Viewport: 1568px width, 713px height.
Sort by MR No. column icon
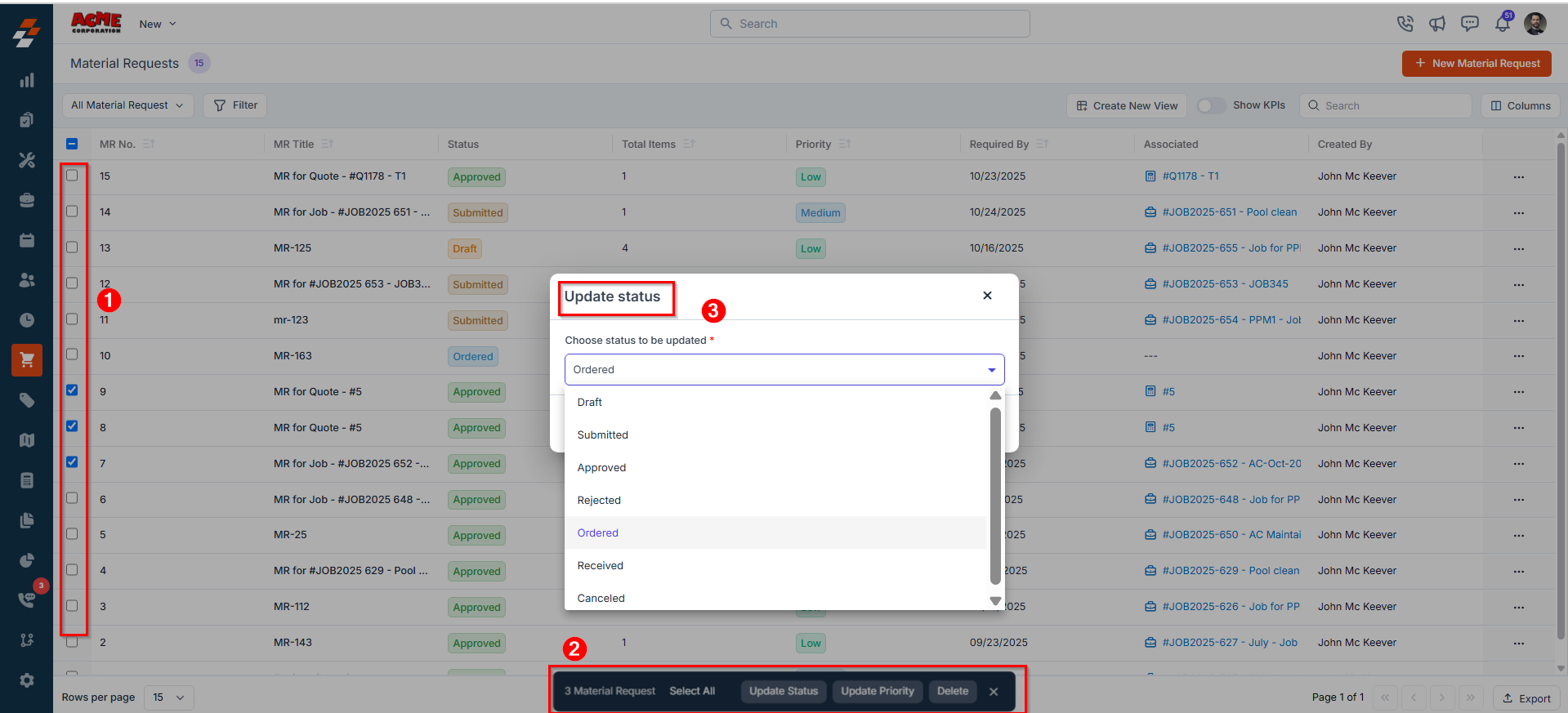pyautogui.click(x=149, y=144)
